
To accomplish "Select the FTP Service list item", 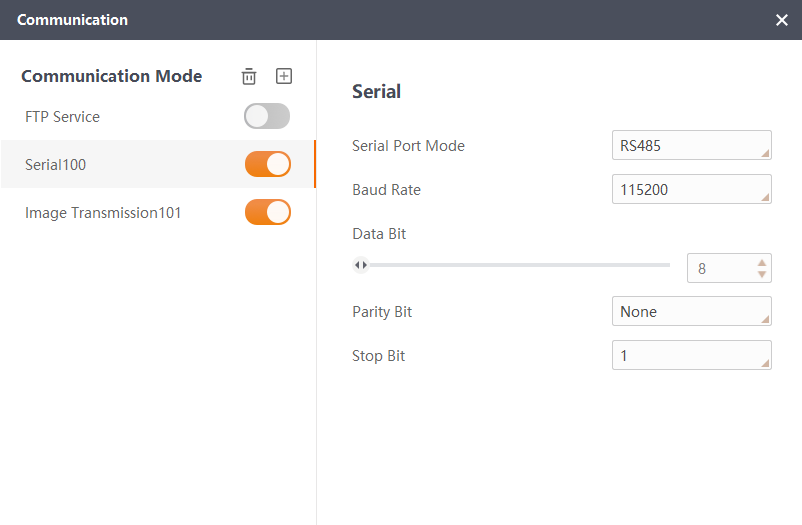I will (x=158, y=116).
